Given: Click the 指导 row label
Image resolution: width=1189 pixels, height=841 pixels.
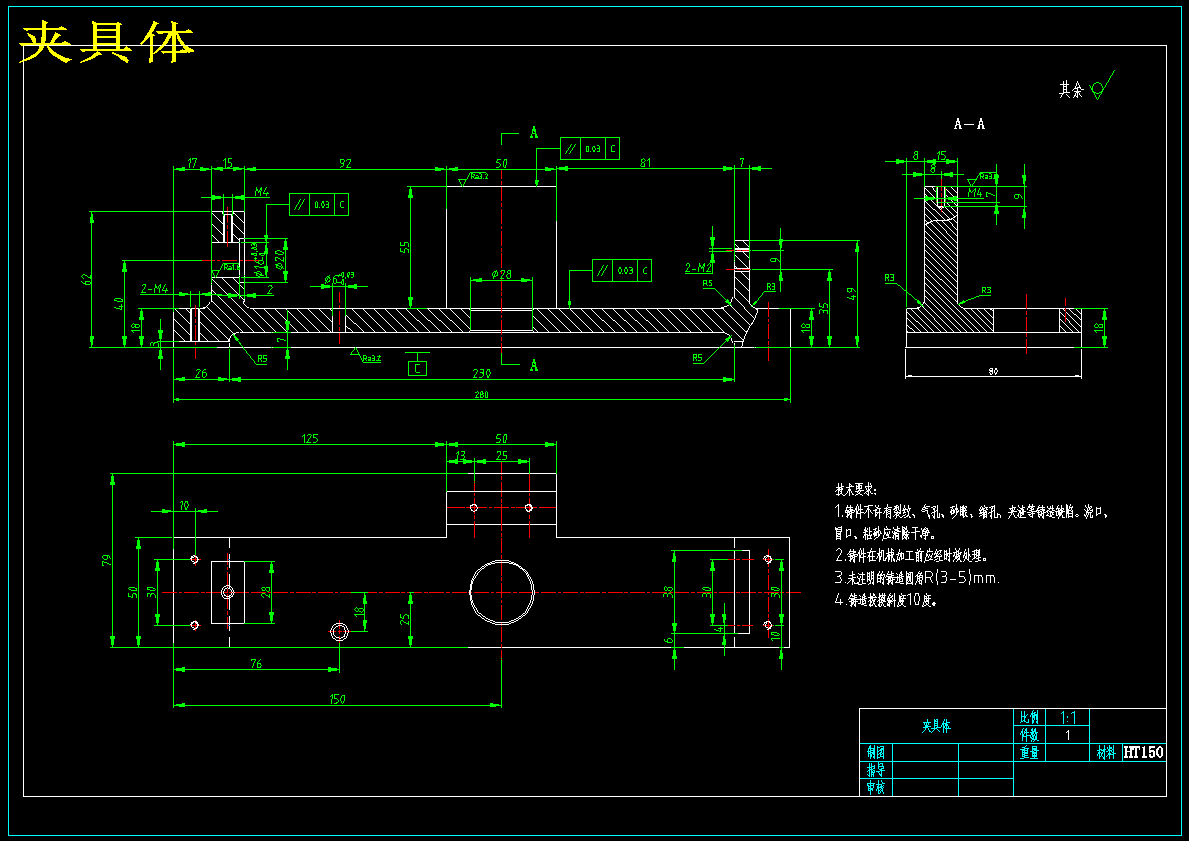Looking at the screenshot, I should (x=876, y=770).
